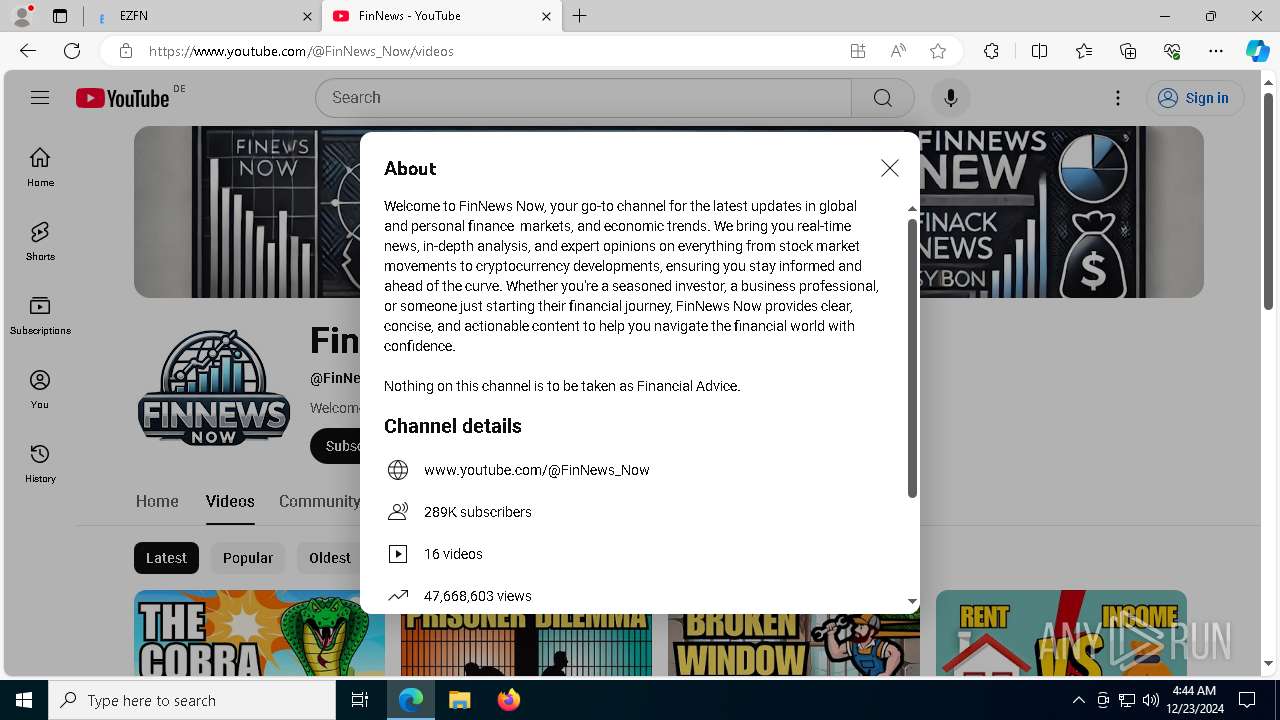Viewport: 1280px width, 720px height.
Task: Refresh the page
Action: pyautogui.click(x=72, y=51)
